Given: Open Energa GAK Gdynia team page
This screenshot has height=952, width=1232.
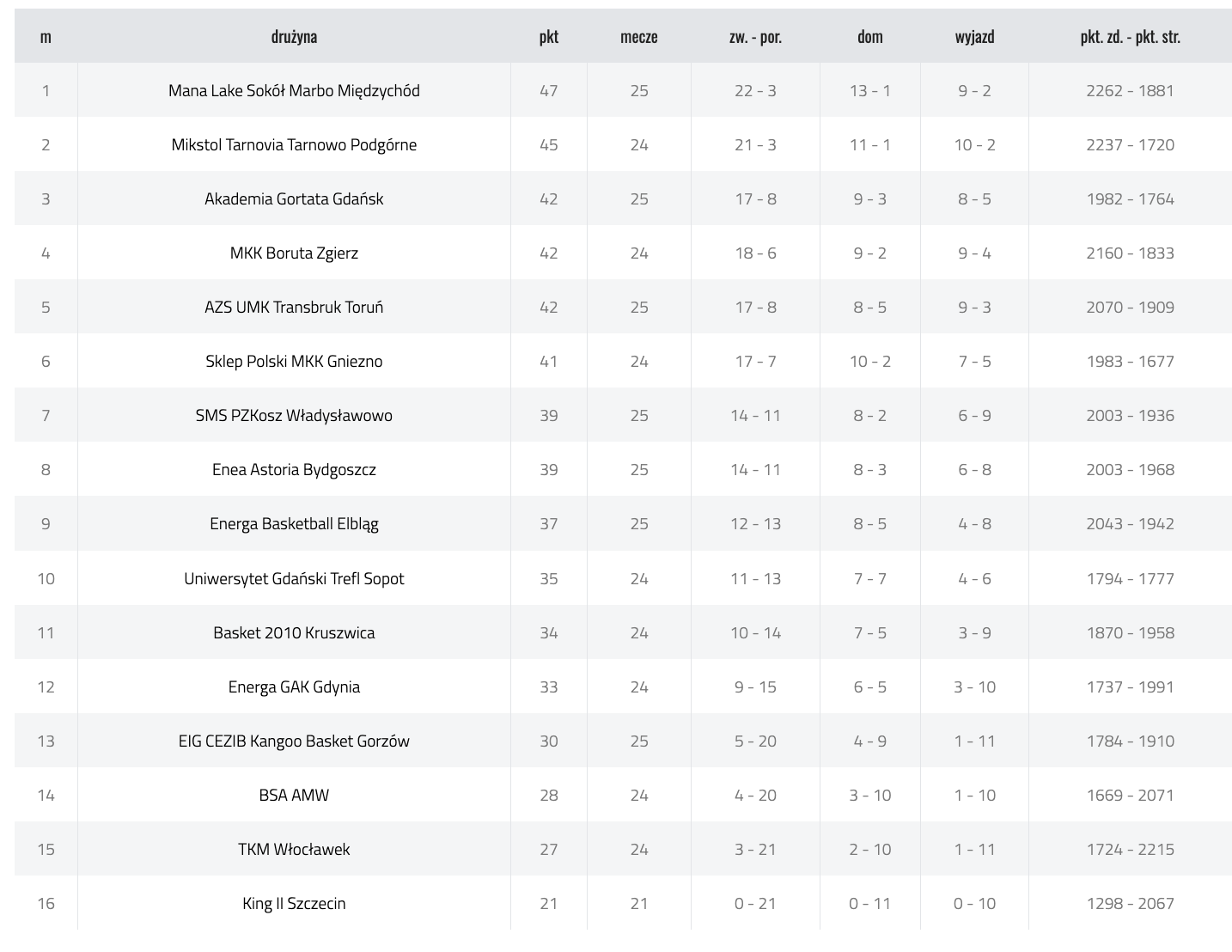Looking at the screenshot, I should tap(294, 687).
